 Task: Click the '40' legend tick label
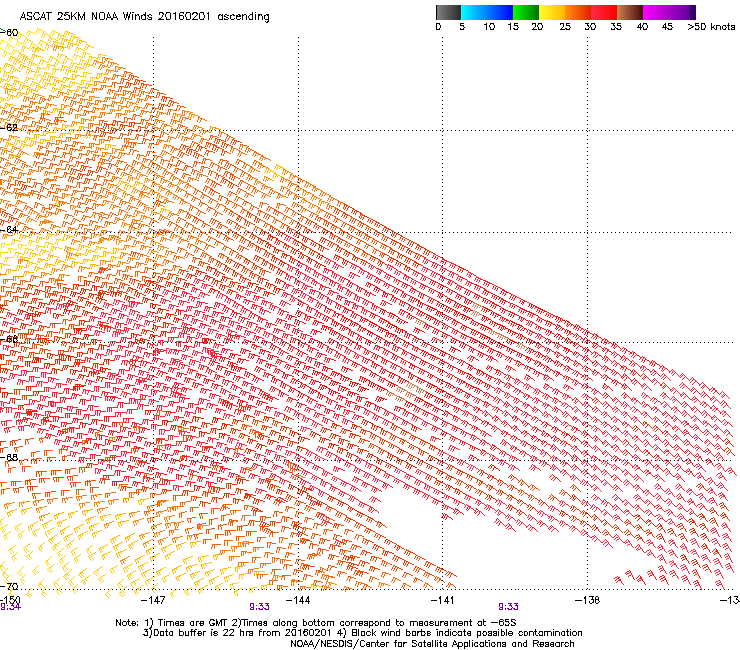(x=642, y=27)
